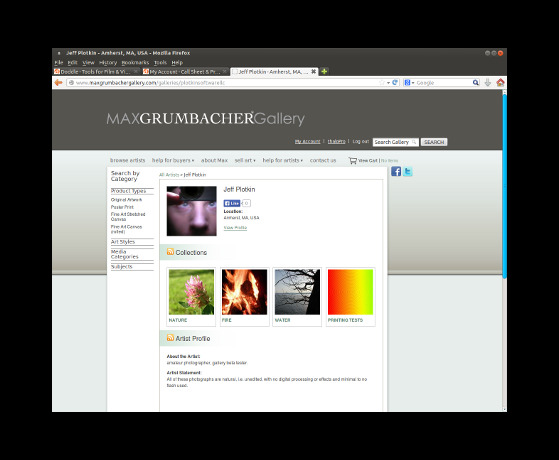
Task: Open the My Account link
Action: [307, 142]
